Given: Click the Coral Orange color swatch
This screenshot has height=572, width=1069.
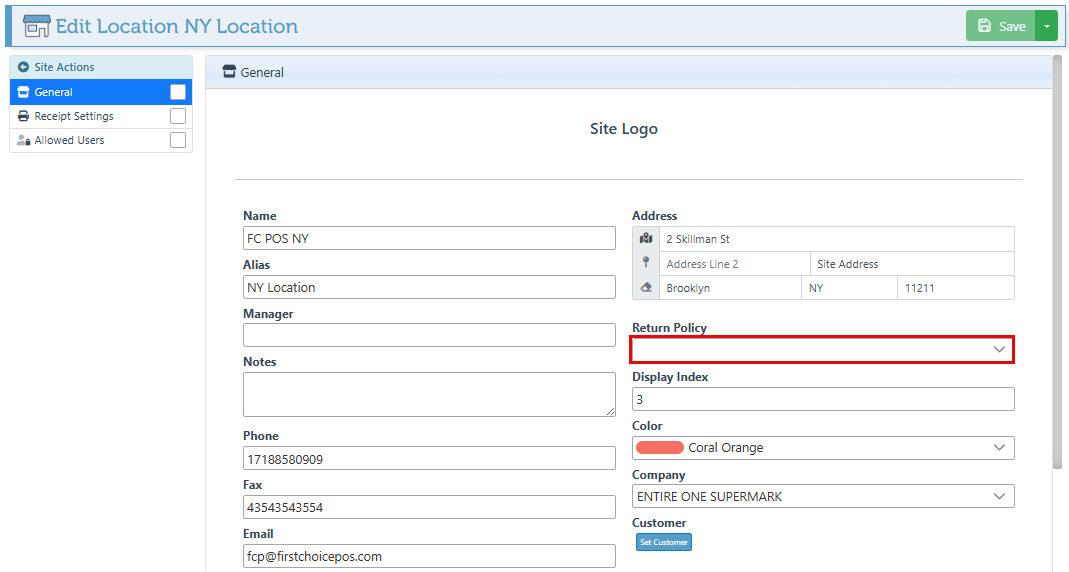Looking at the screenshot, I should click(x=659, y=447).
